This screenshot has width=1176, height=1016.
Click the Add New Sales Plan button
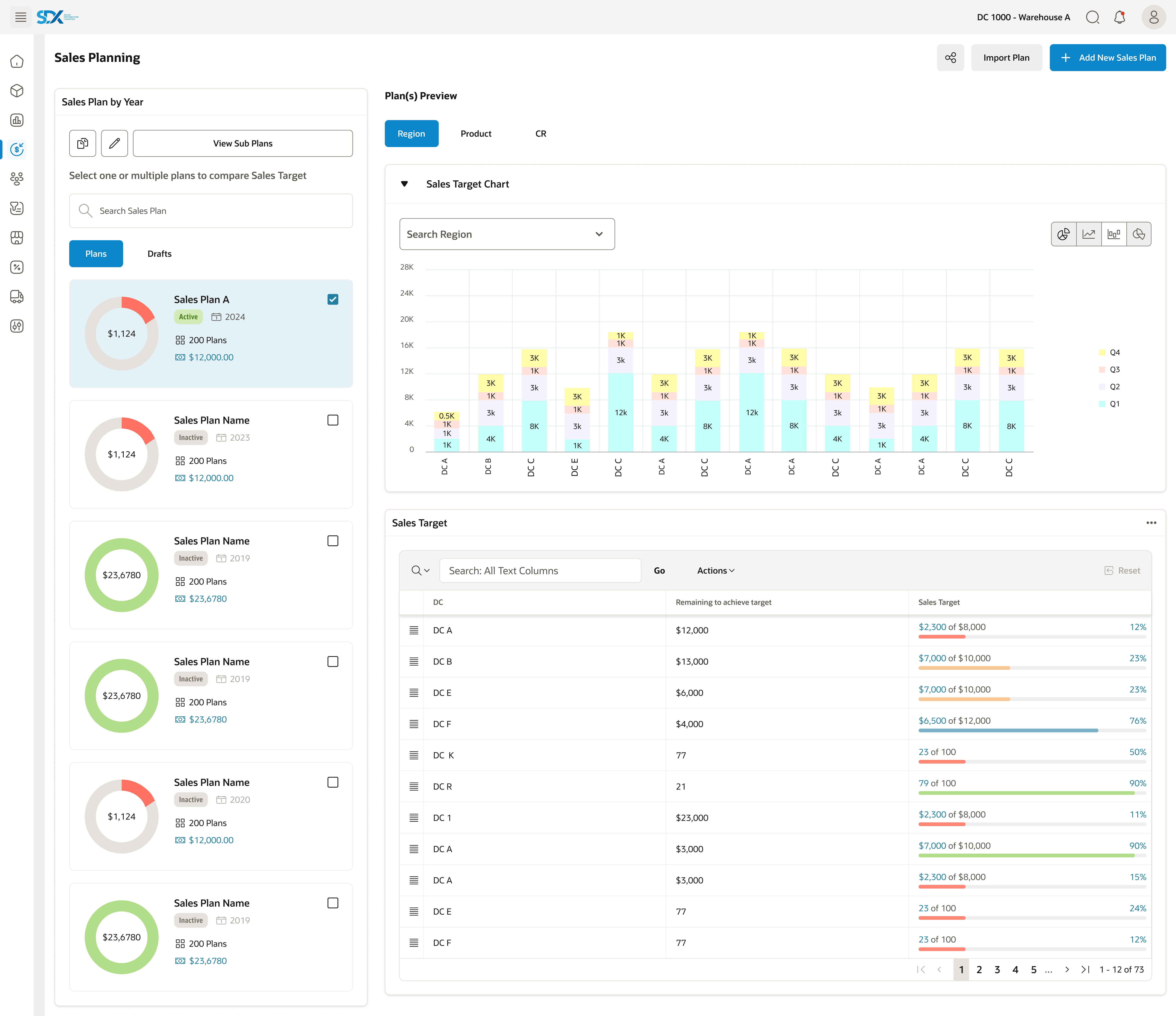pos(1107,57)
